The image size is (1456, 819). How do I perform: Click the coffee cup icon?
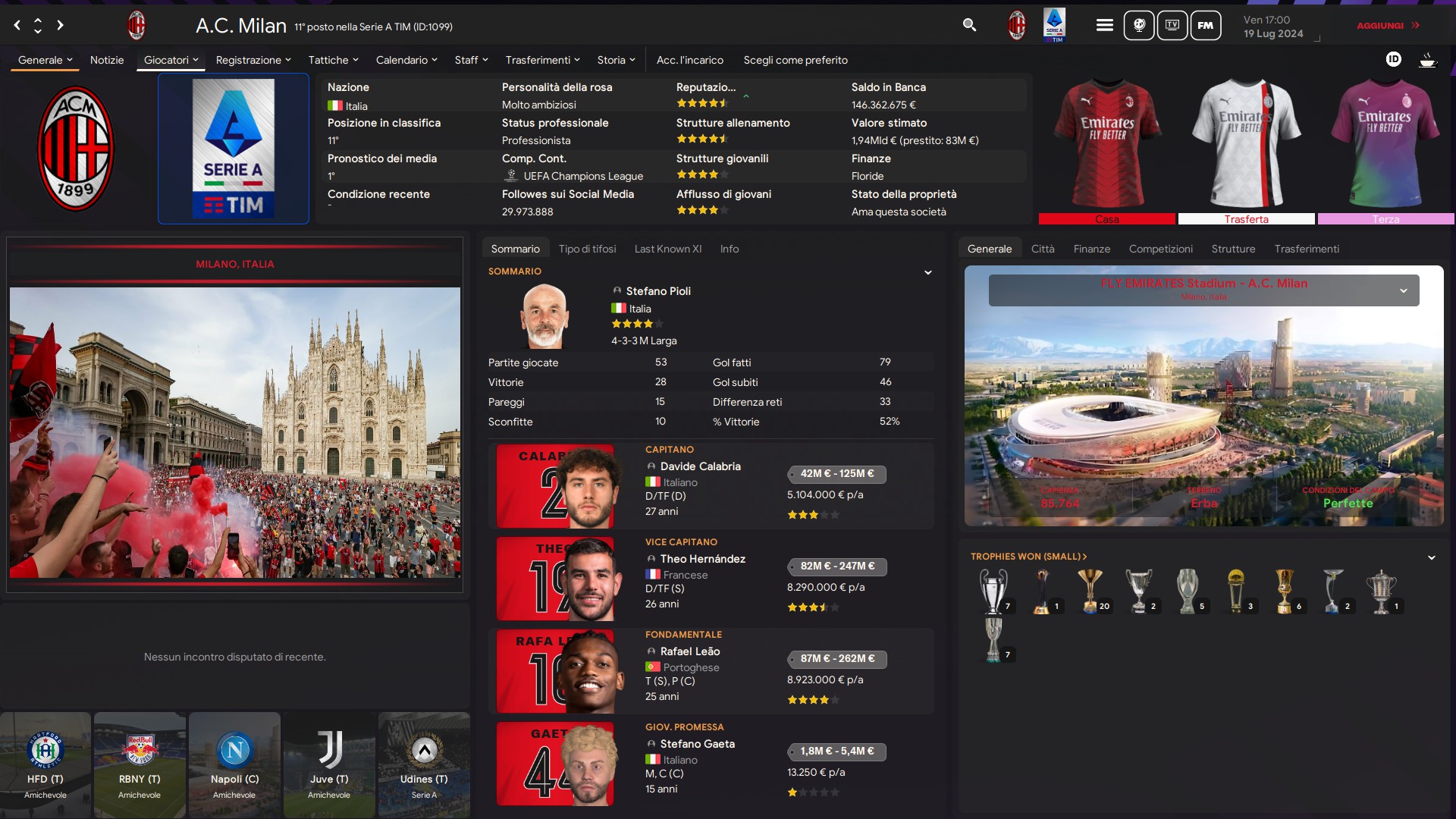pyautogui.click(x=1427, y=59)
